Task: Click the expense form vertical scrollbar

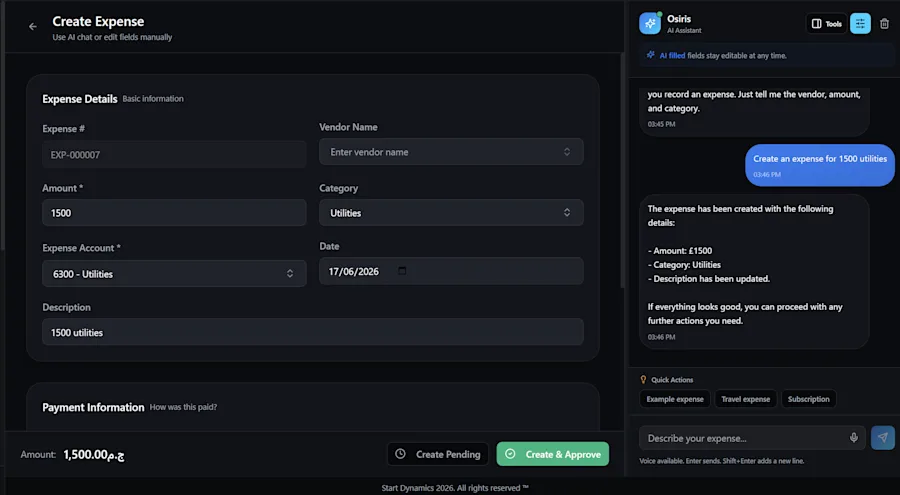Action: (x=622, y=171)
